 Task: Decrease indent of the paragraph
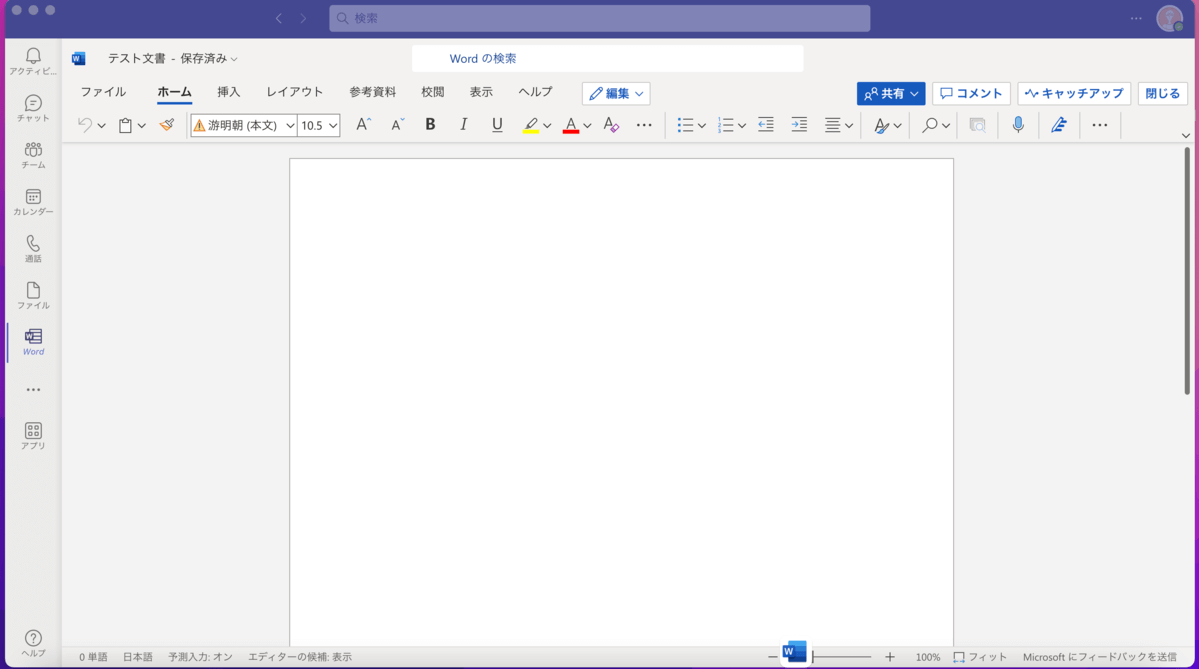coord(765,125)
